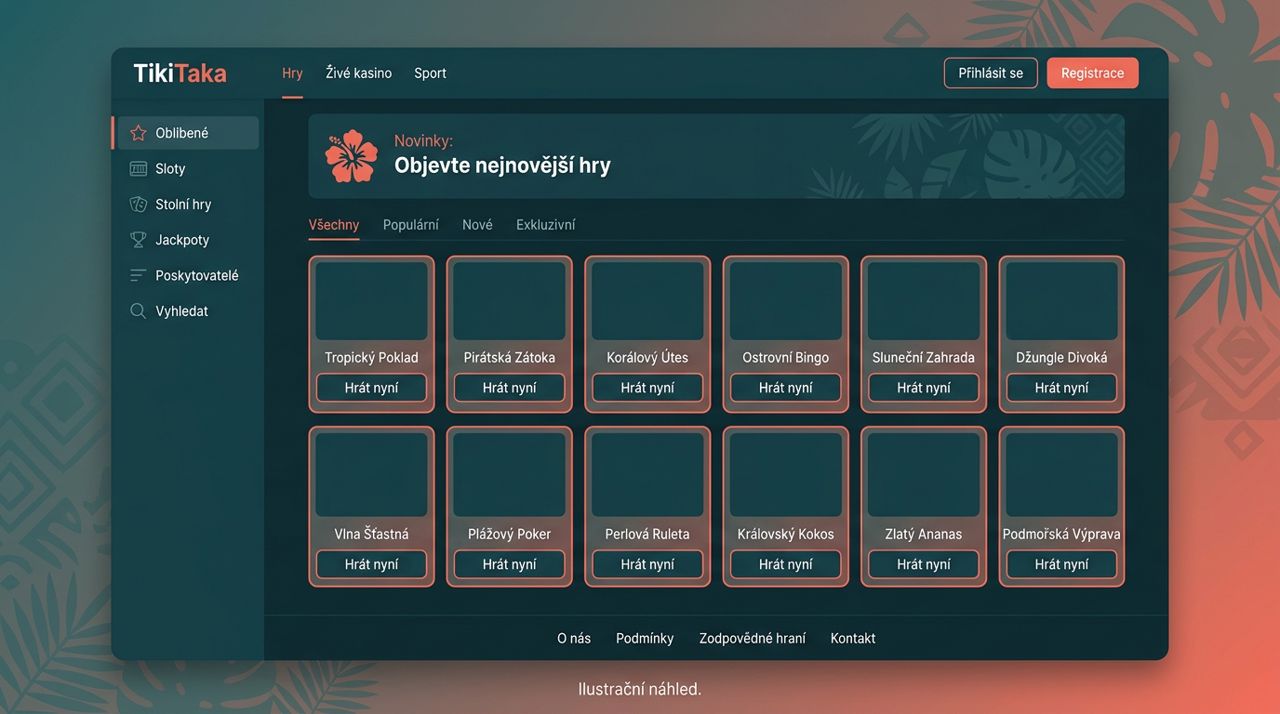Play Zlatý Ananas with Hrát nyní
Image resolution: width=1280 pixels, height=714 pixels.
(x=923, y=564)
